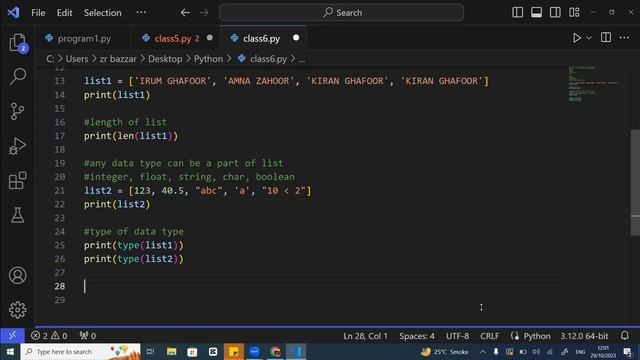640x360 pixels.
Task: Open editor More Actions ellipsis
Action: 624,38
